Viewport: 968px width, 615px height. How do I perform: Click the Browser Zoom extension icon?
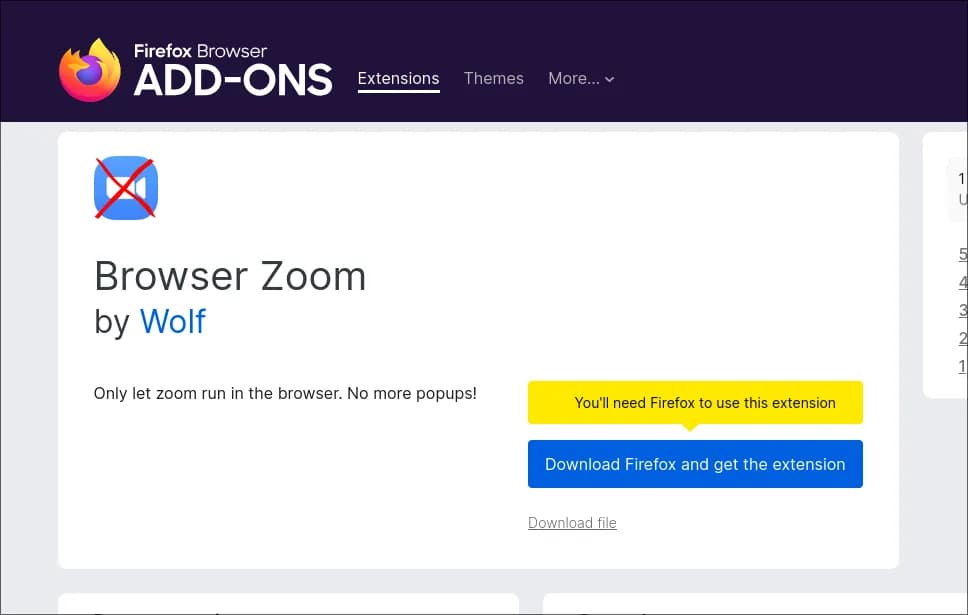click(x=126, y=188)
